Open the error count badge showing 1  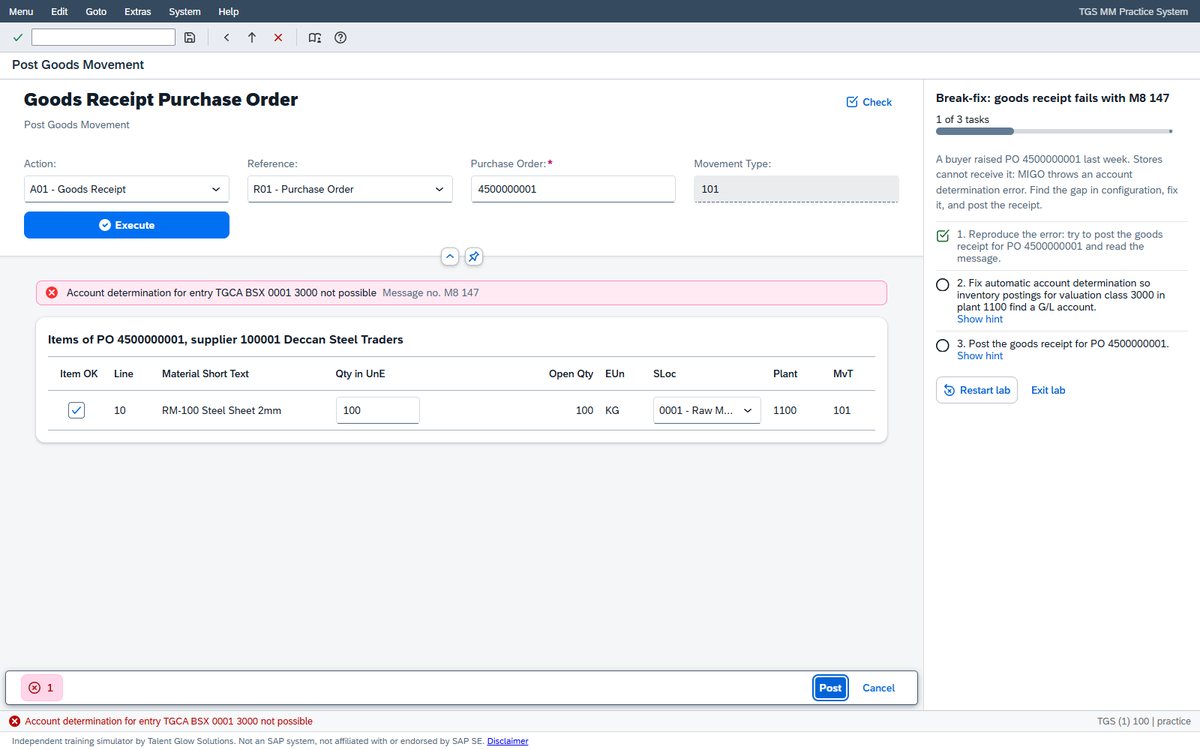[41, 688]
